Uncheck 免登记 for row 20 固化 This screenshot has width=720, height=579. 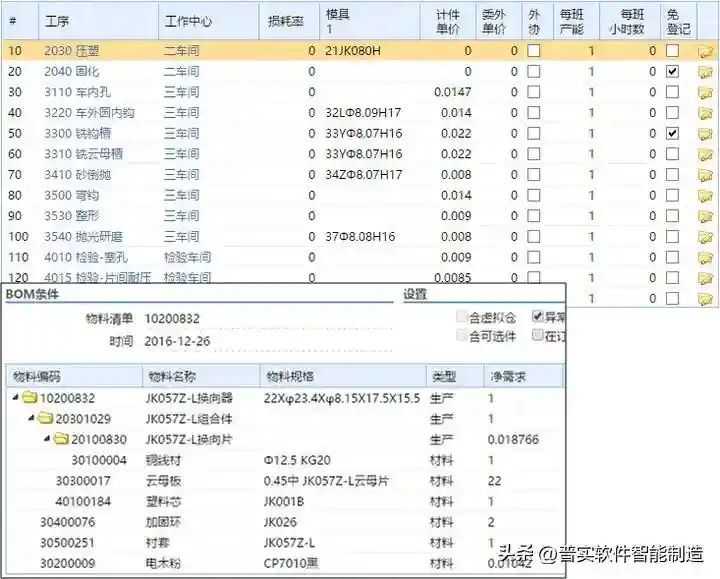tap(673, 72)
